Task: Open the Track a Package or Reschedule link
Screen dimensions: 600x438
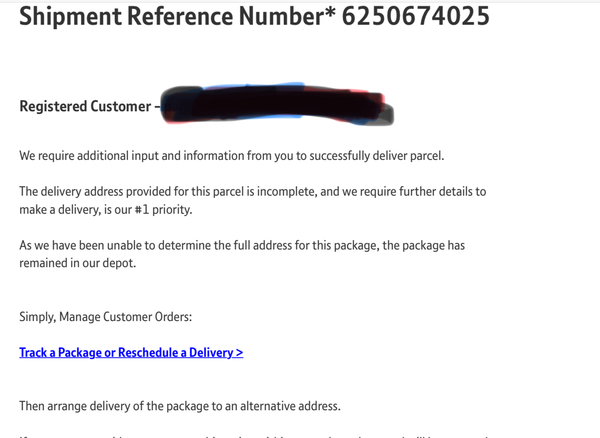Action: coord(130,352)
